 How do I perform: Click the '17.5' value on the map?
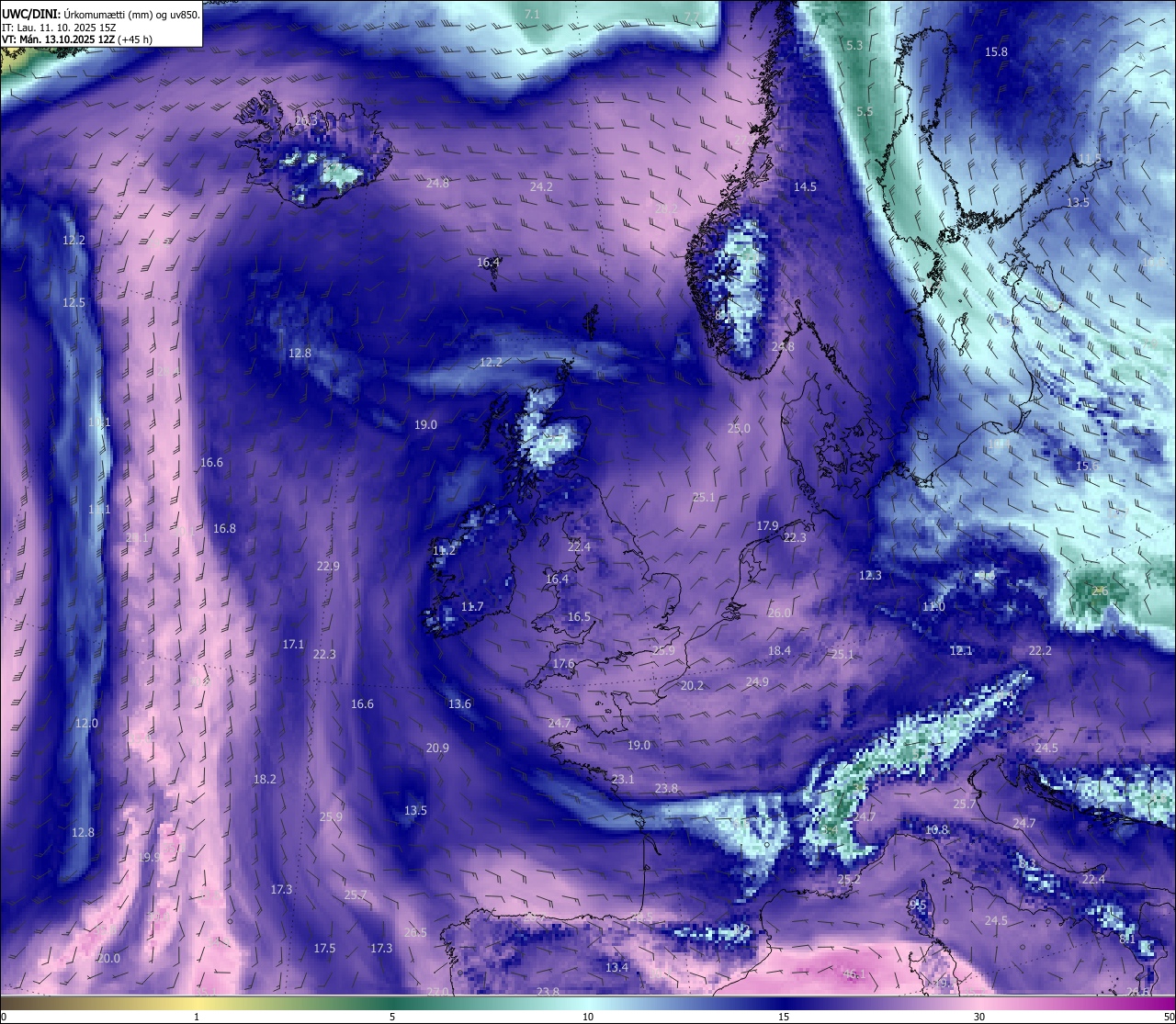[324, 948]
